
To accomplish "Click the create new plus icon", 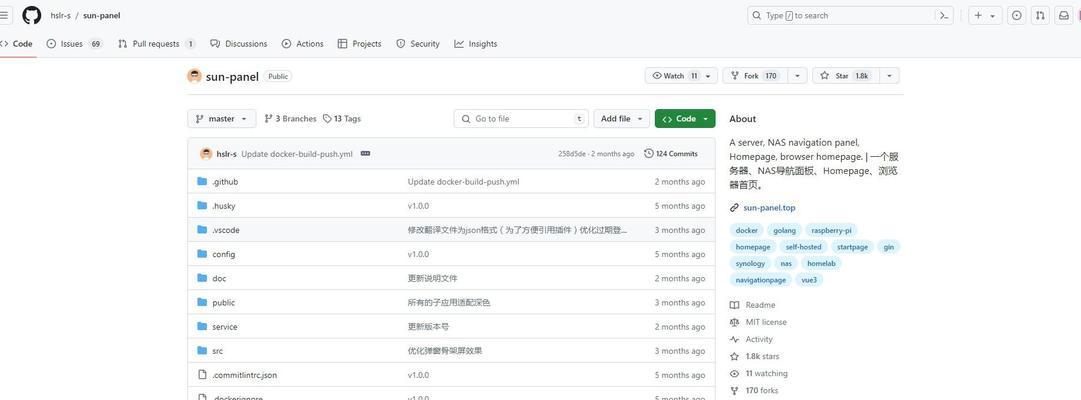I will click(978, 15).
